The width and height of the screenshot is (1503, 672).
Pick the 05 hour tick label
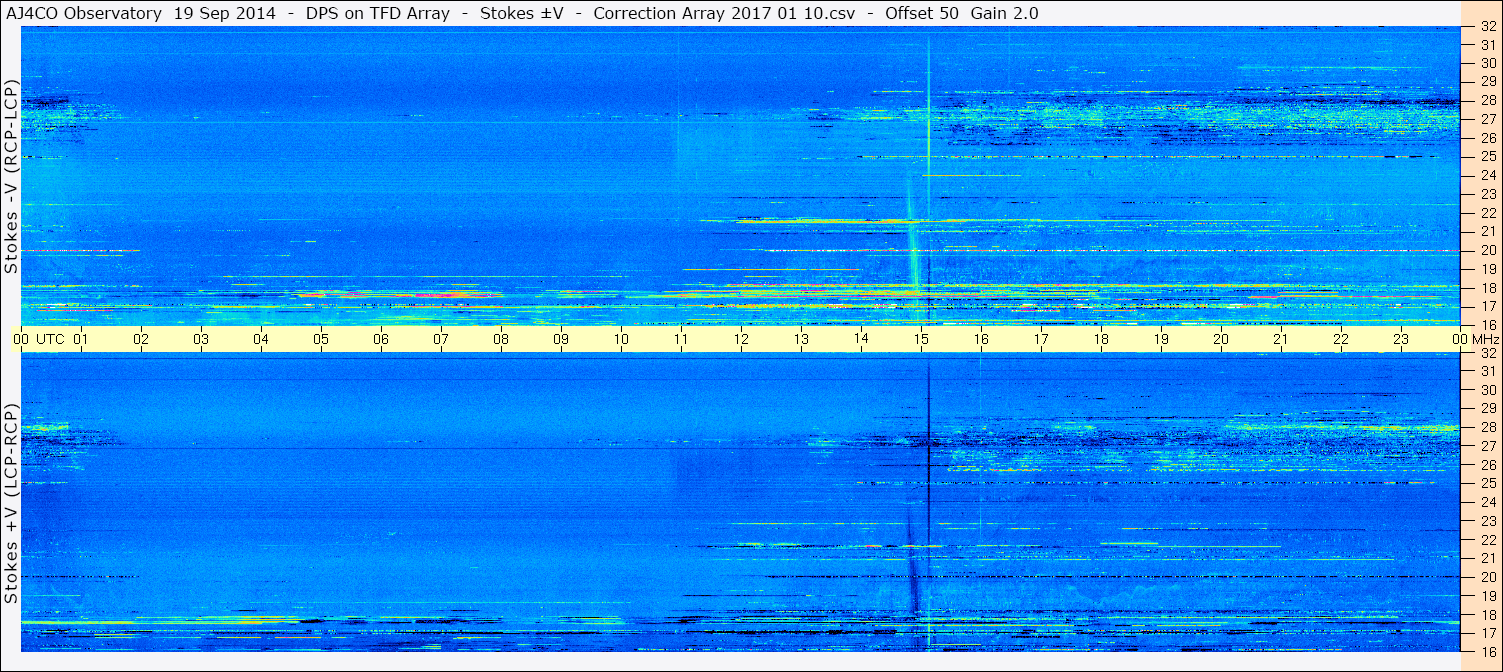click(x=321, y=339)
